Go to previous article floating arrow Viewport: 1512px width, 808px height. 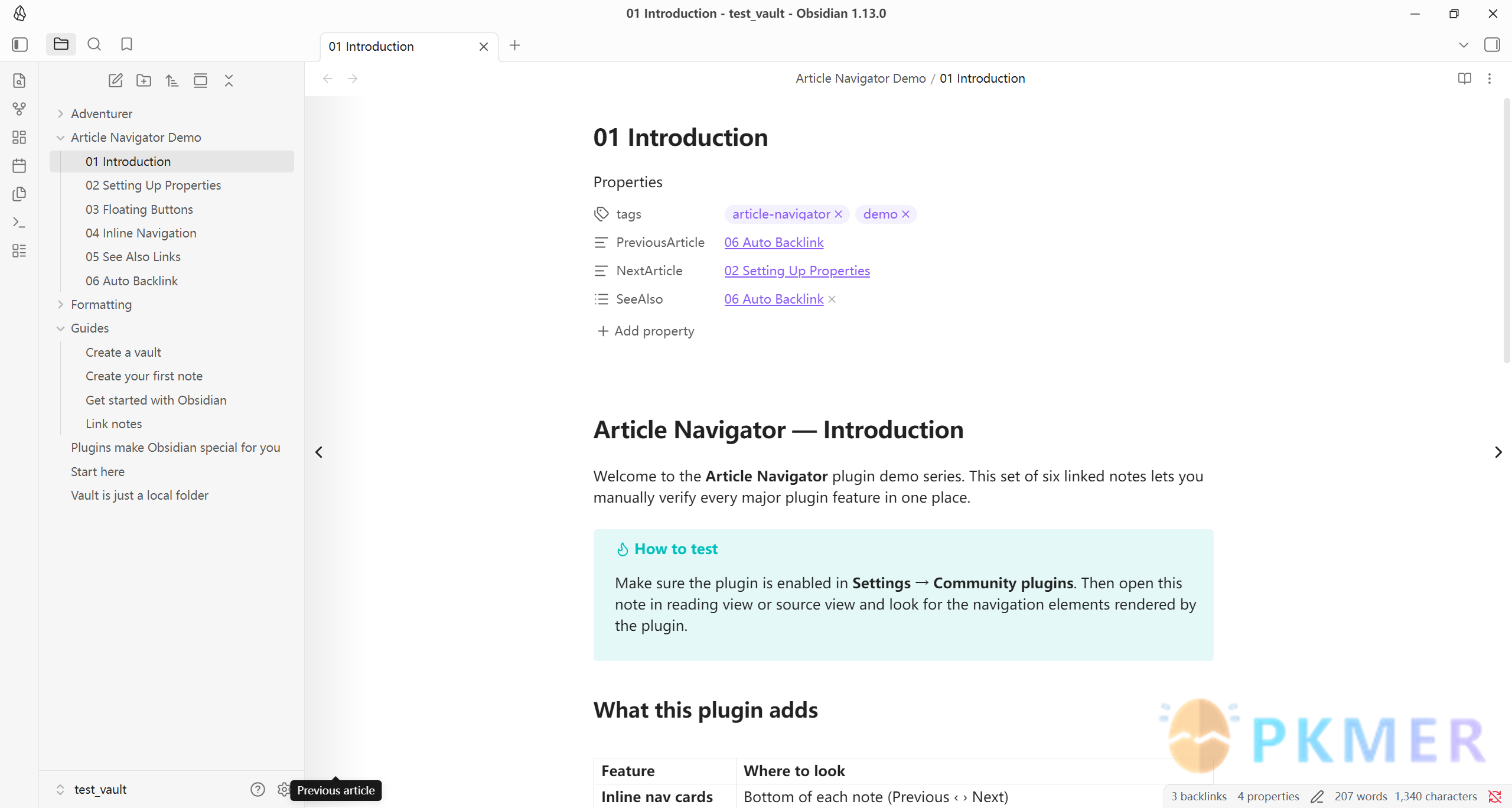click(319, 452)
